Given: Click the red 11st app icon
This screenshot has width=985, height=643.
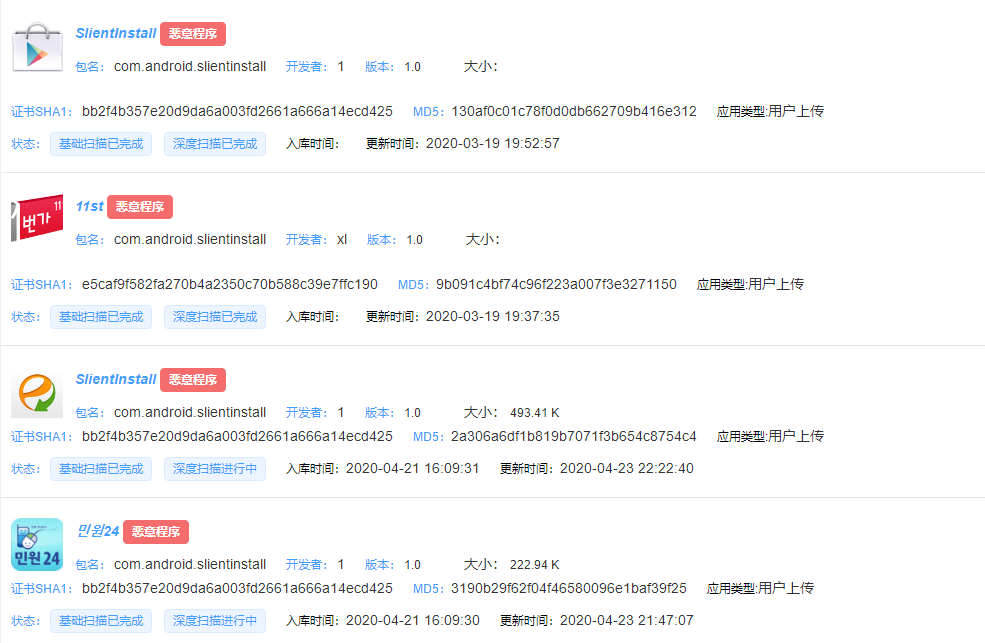Looking at the screenshot, I should click(x=37, y=218).
